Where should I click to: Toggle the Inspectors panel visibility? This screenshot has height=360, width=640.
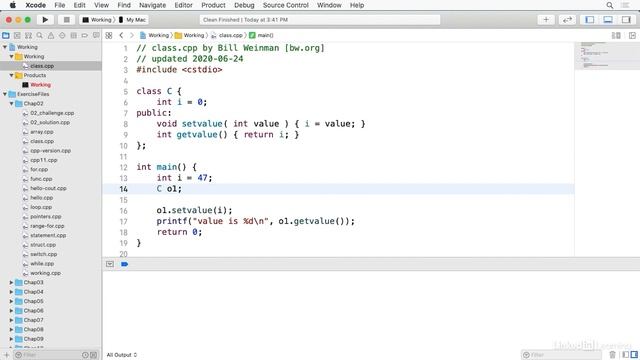pos(626,20)
